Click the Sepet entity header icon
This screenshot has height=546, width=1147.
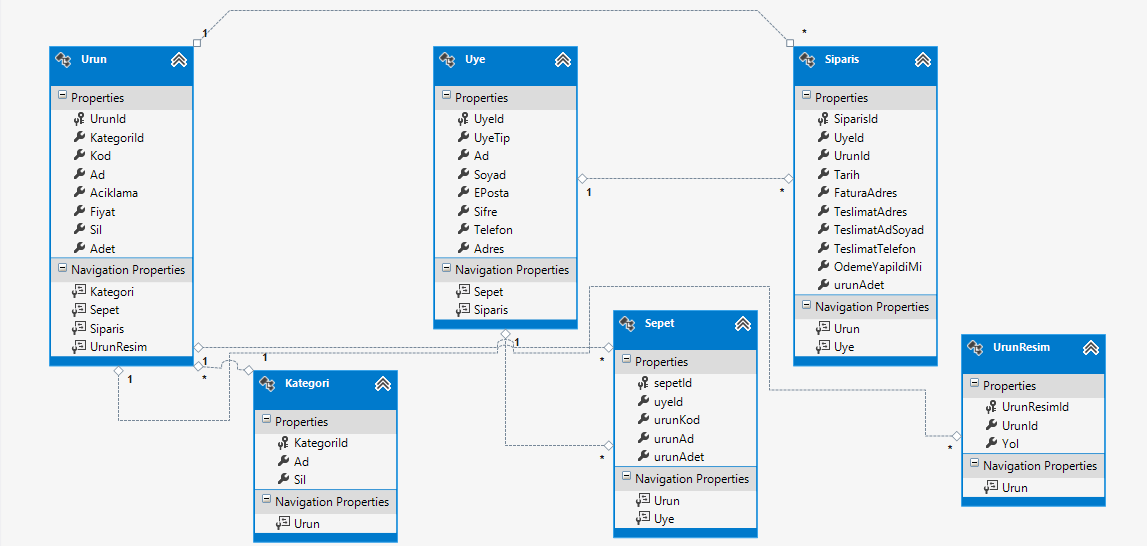click(x=627, y=324)
